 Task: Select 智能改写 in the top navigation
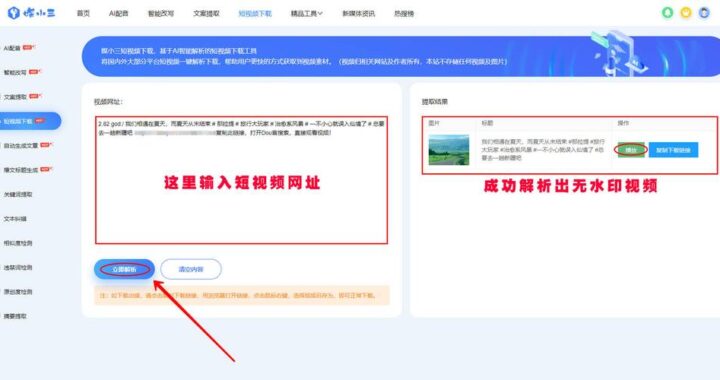pos(161,14)
